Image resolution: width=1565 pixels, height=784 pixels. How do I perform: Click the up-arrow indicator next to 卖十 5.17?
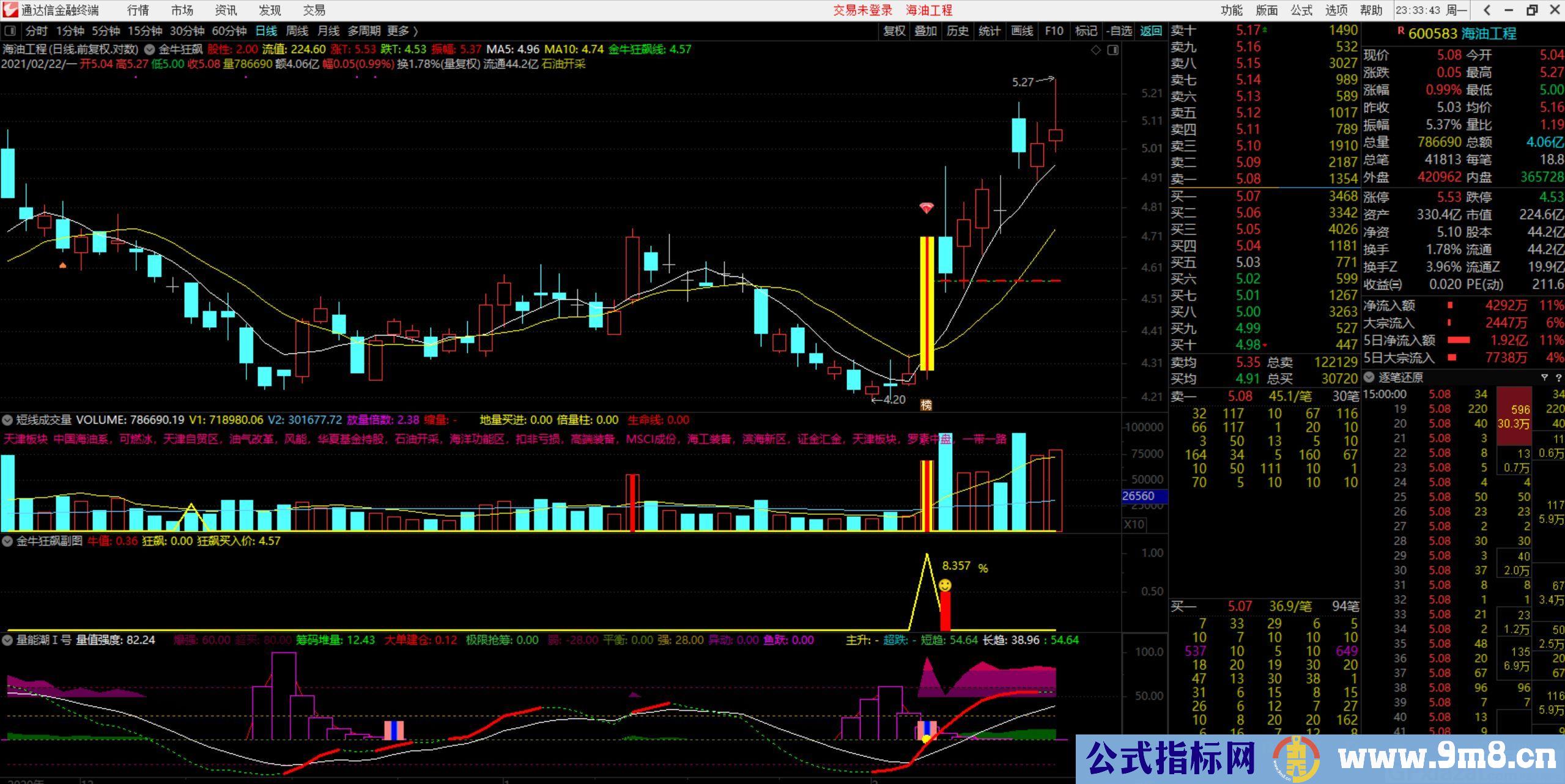tap(1265, 29)
